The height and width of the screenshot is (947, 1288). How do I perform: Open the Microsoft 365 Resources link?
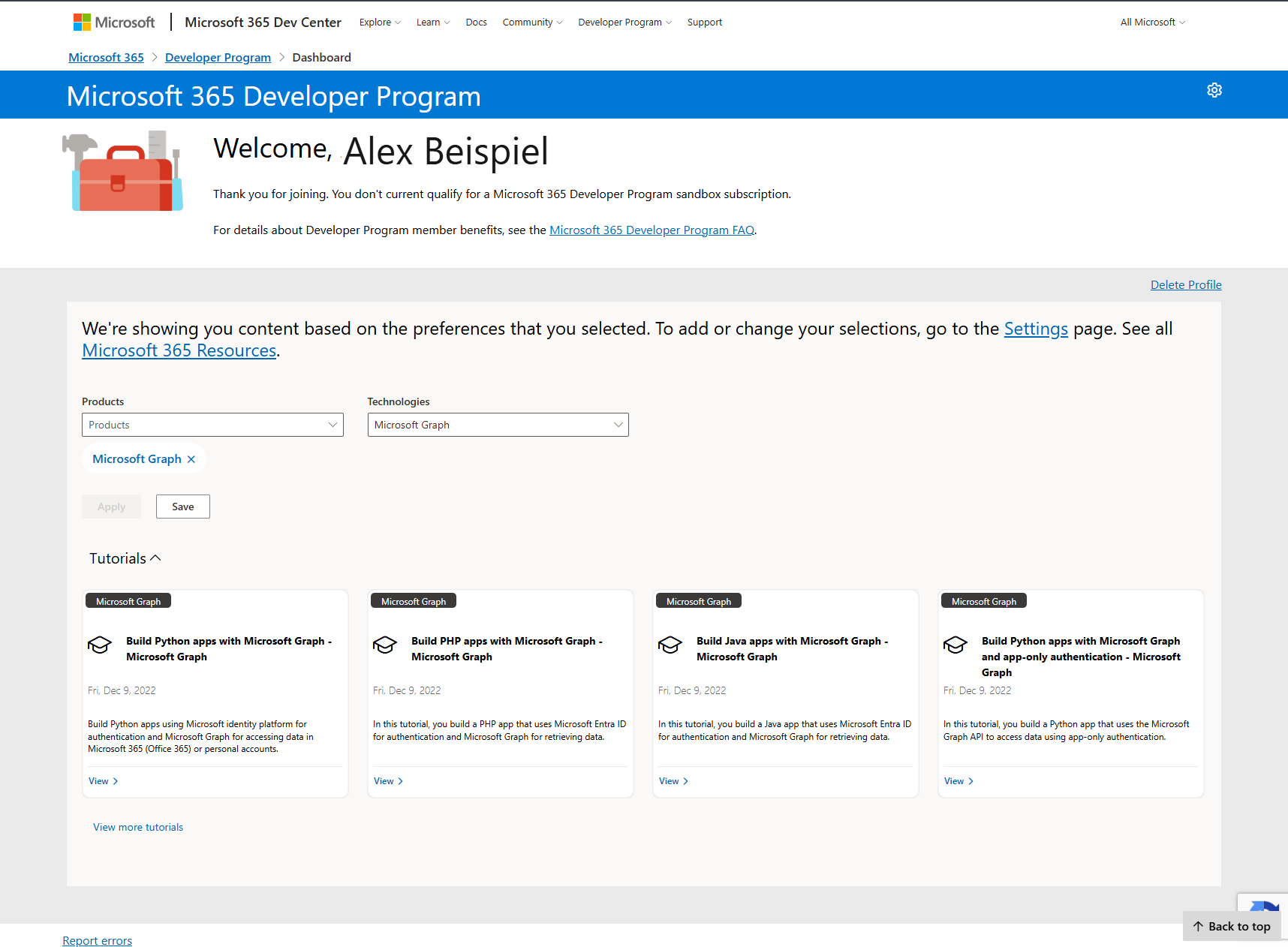click(x=179, y=350)
